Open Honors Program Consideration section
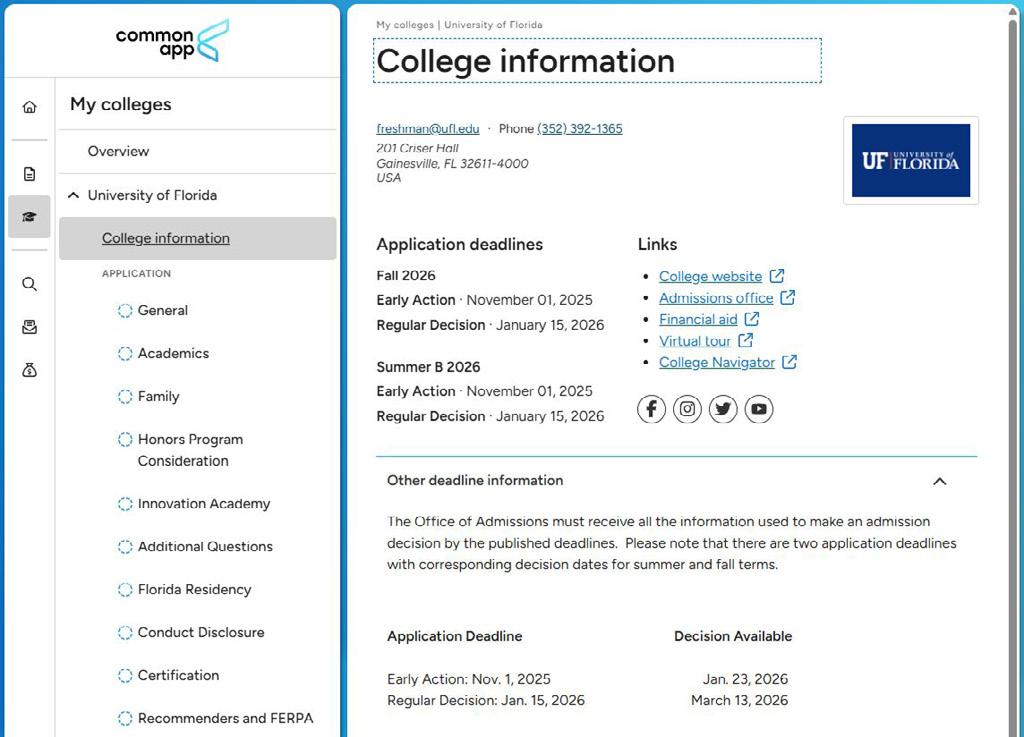This screenshot has width=1024, height=737. (x=190, y=450)
